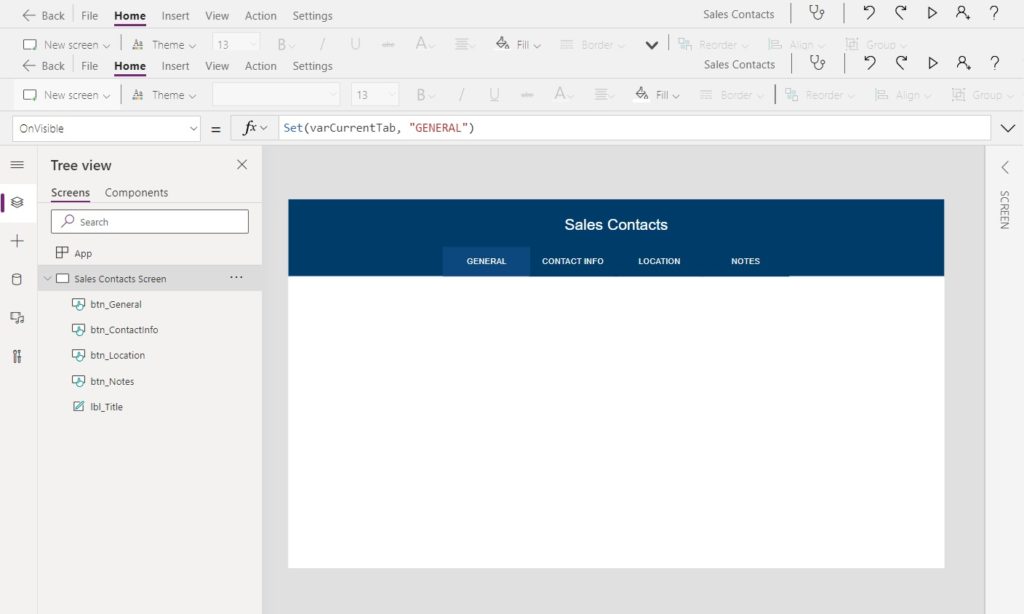Screen dimensions: 1024x614
Task: Preview the app with the play icon
Action: point(932,63)
